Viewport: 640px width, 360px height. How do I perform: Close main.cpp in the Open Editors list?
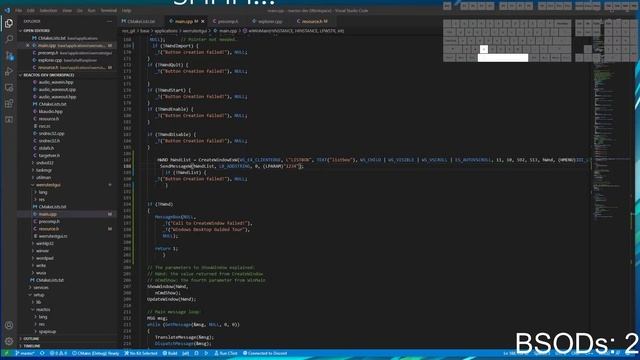(x=27, y=45)
